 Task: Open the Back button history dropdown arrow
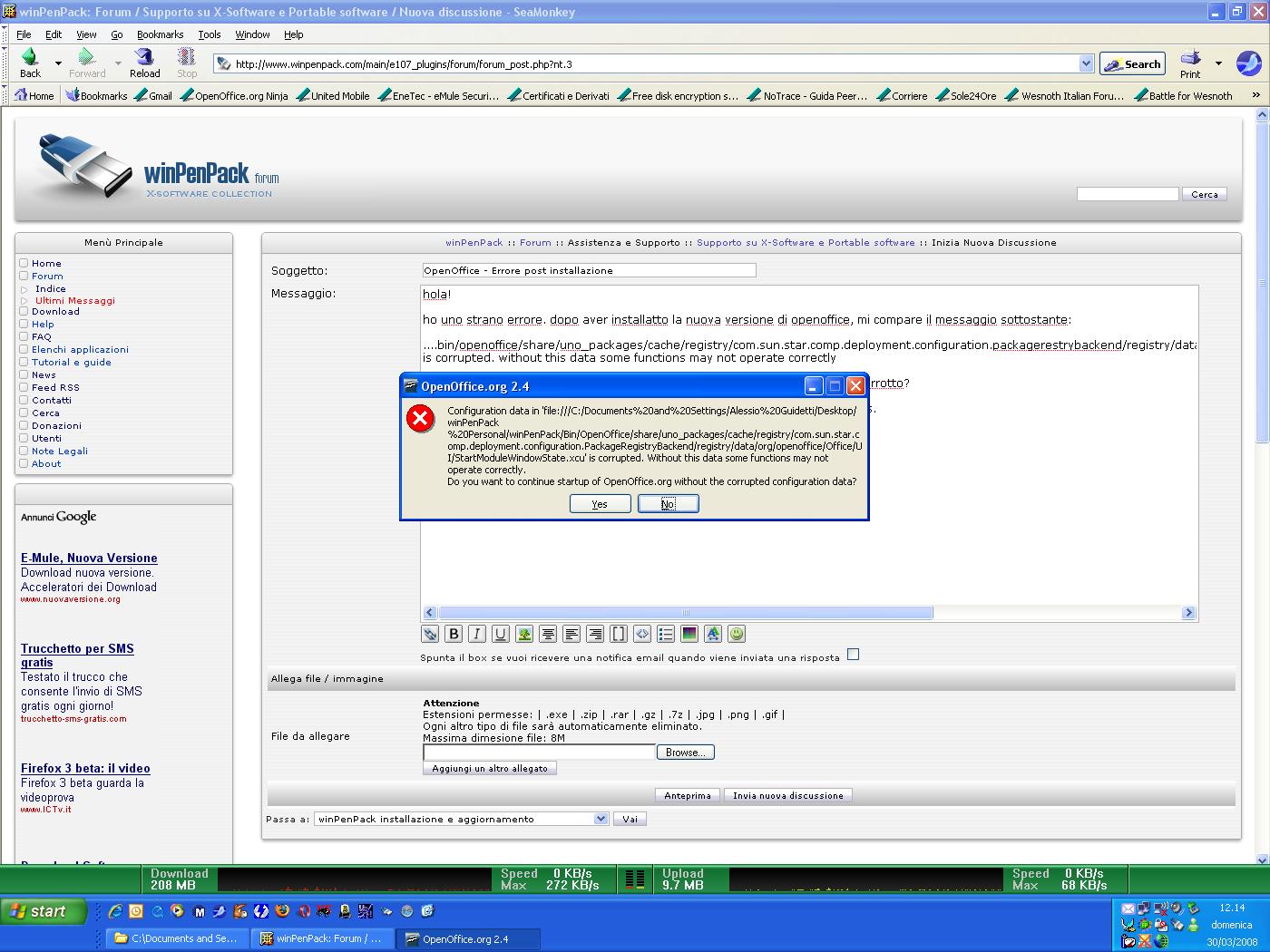(58, 63)
